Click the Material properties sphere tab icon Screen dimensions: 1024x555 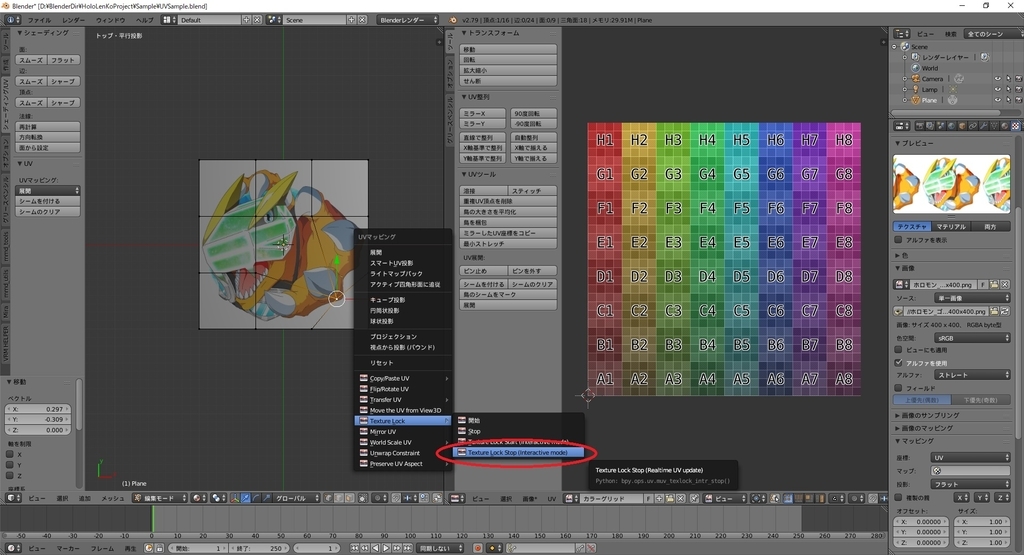point(1005,126)
